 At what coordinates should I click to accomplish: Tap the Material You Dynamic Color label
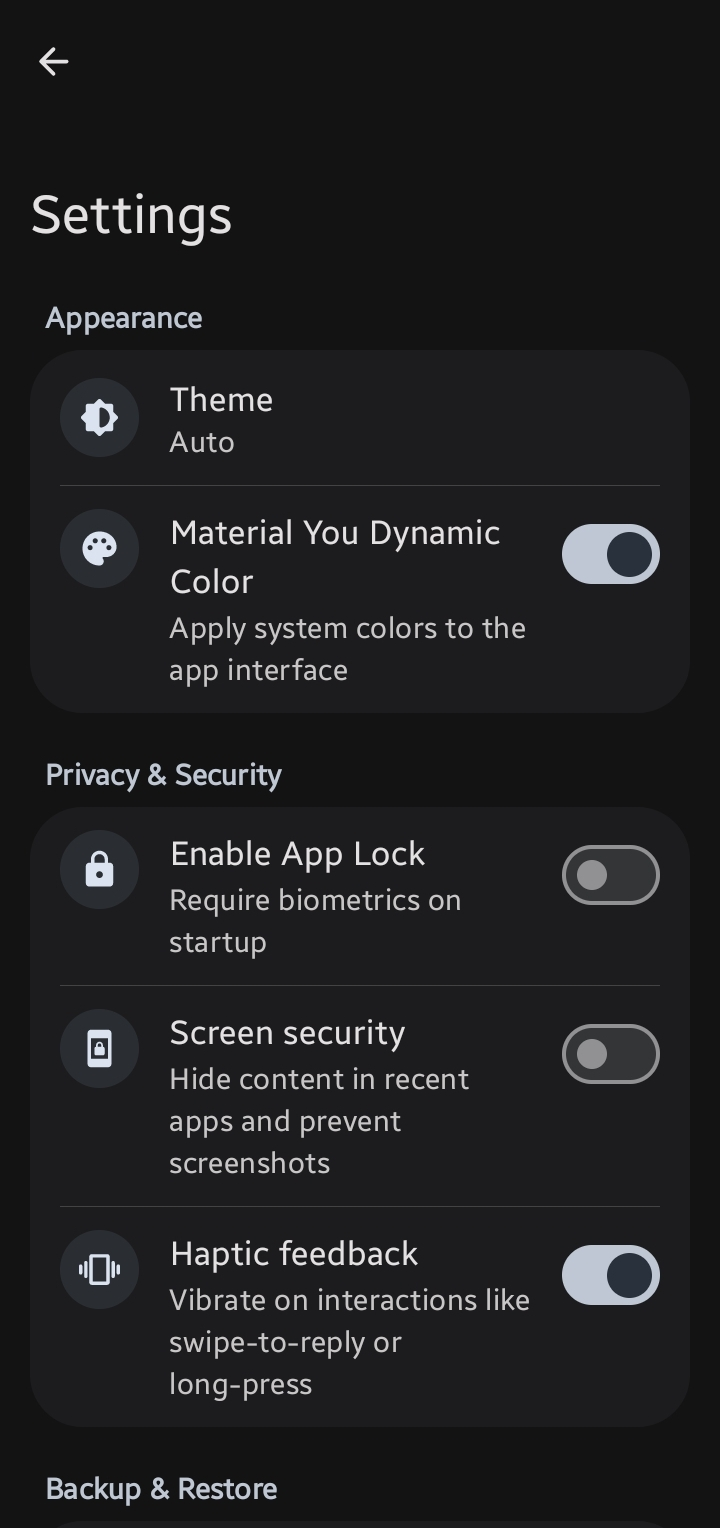tap(335, 557)
